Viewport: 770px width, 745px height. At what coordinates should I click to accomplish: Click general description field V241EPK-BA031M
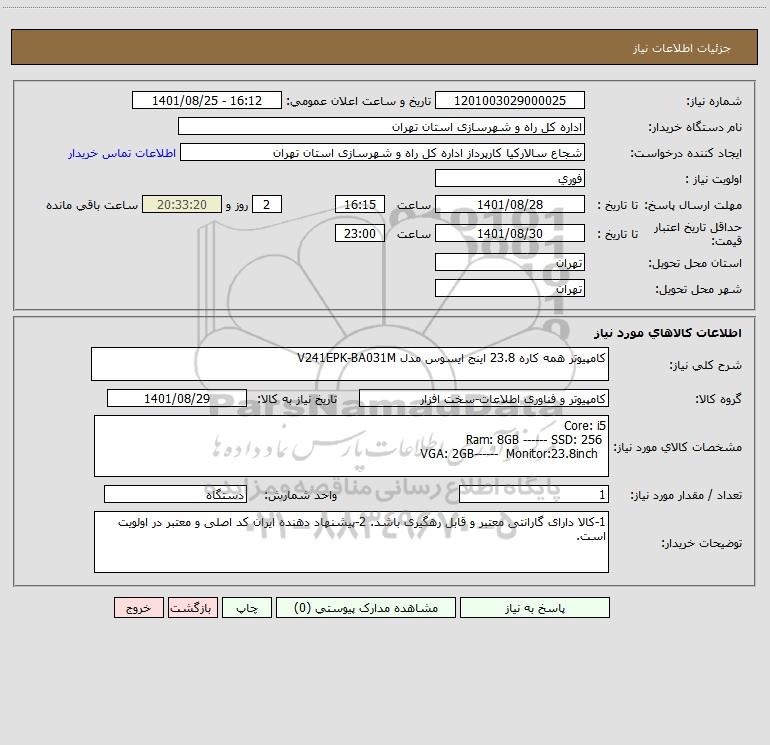pos(350,364)
